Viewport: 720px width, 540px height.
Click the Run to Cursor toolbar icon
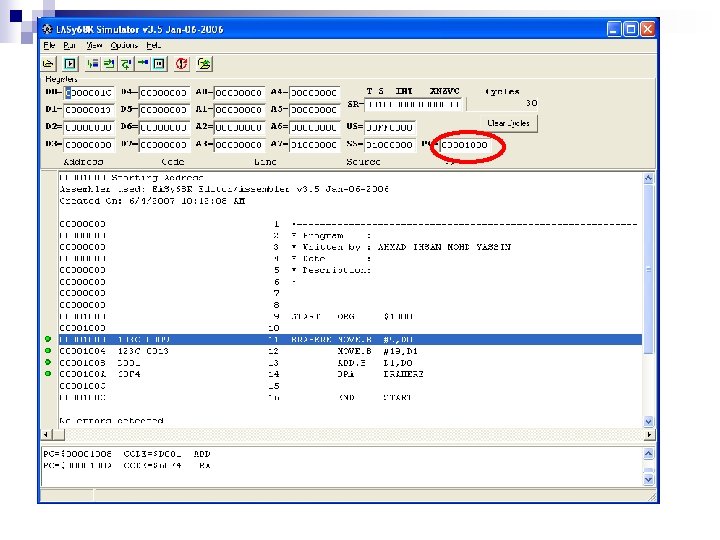coord(143,64)
